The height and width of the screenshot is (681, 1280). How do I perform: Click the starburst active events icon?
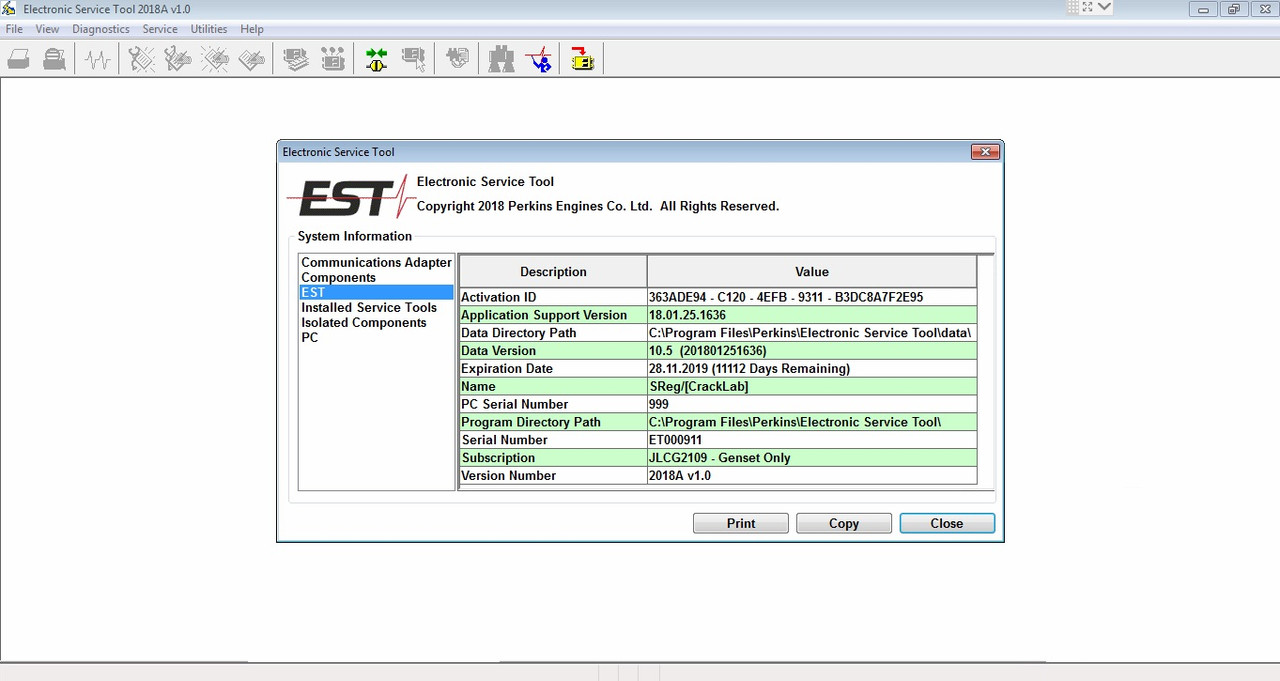[x=215, y=60]
